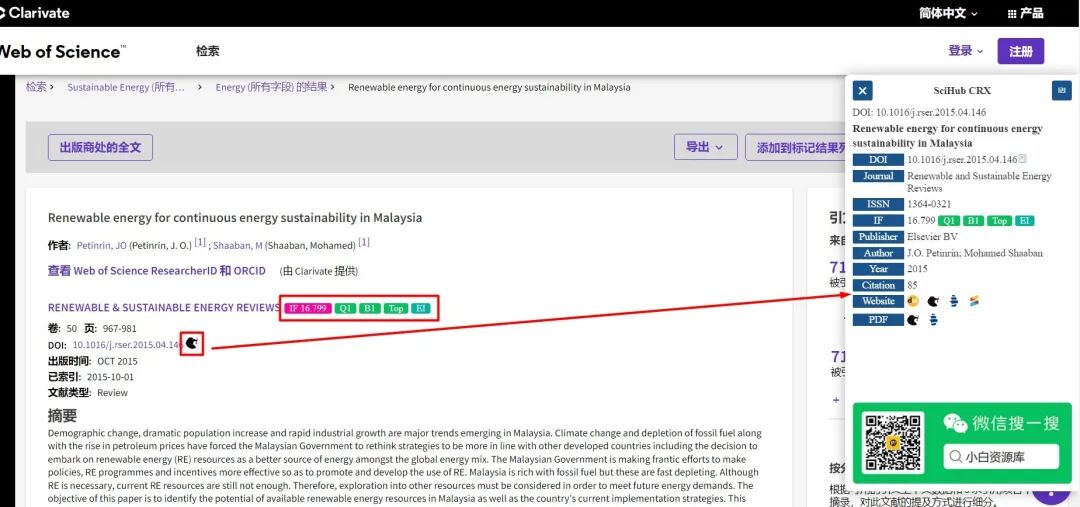Click the green Q1 badge beside journal title
Viewport: 1080px width, 507px height.
coord(345,308)
